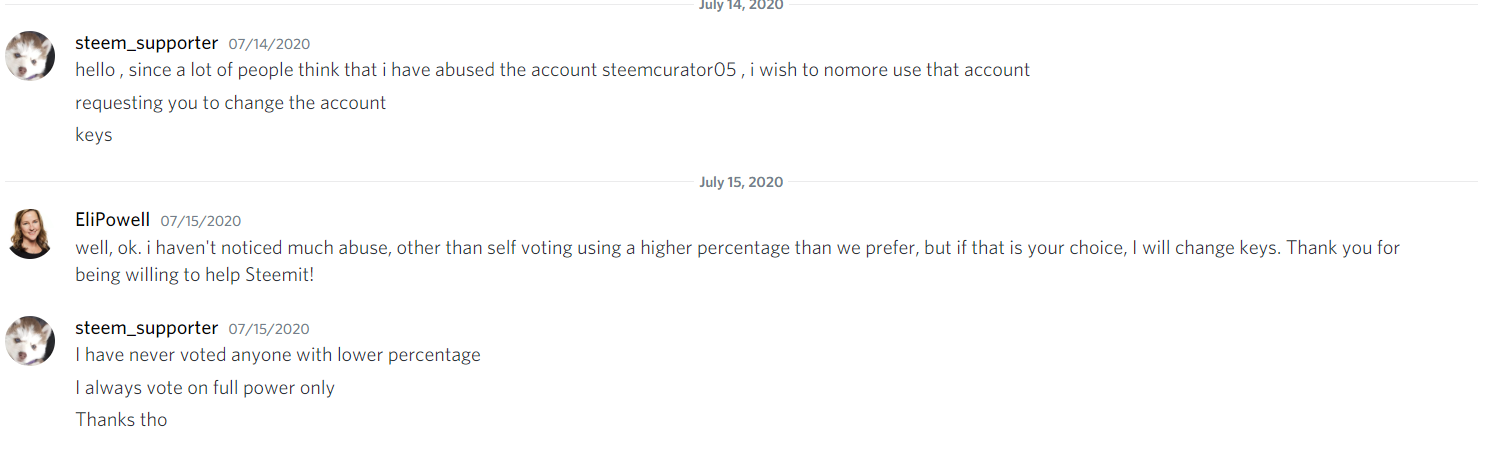Click the "being willing to help Steemit!" line

194,274
